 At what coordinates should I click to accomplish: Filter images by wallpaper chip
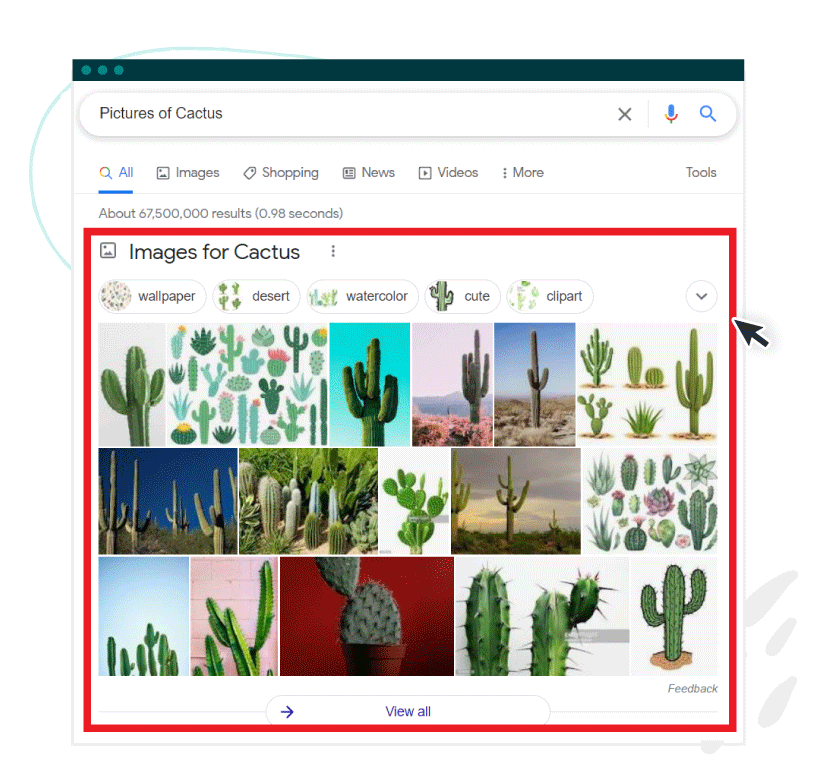(x=152, y=296)
